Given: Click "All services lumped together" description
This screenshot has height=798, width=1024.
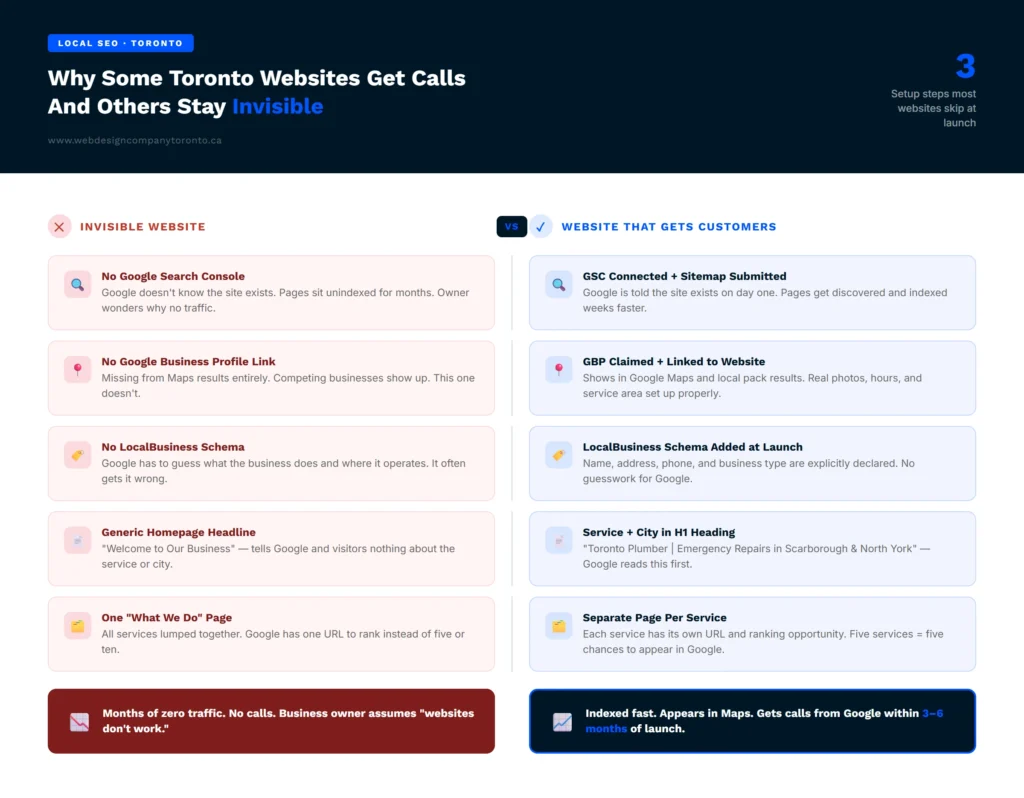Looking at the screenshot, I should (x=283, y=642).
